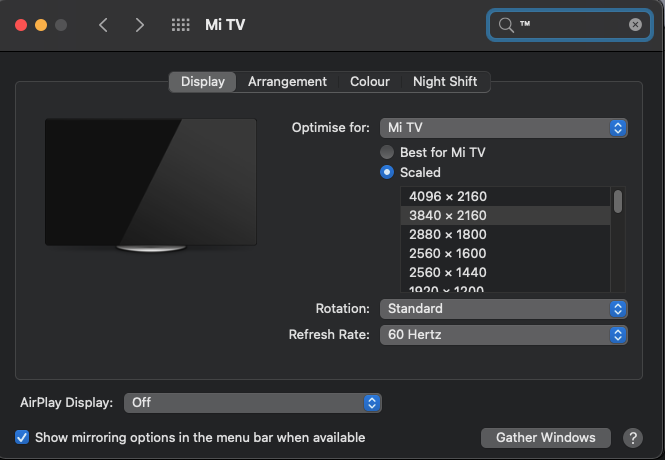Screen dimensions: 665x460
Task: Open the Rotation dropdown
Action: click(503, 309)
